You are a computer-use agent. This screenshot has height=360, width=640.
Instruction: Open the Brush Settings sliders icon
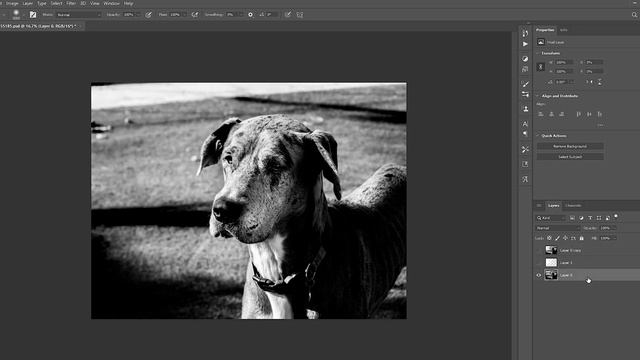[x=525, y=94]
